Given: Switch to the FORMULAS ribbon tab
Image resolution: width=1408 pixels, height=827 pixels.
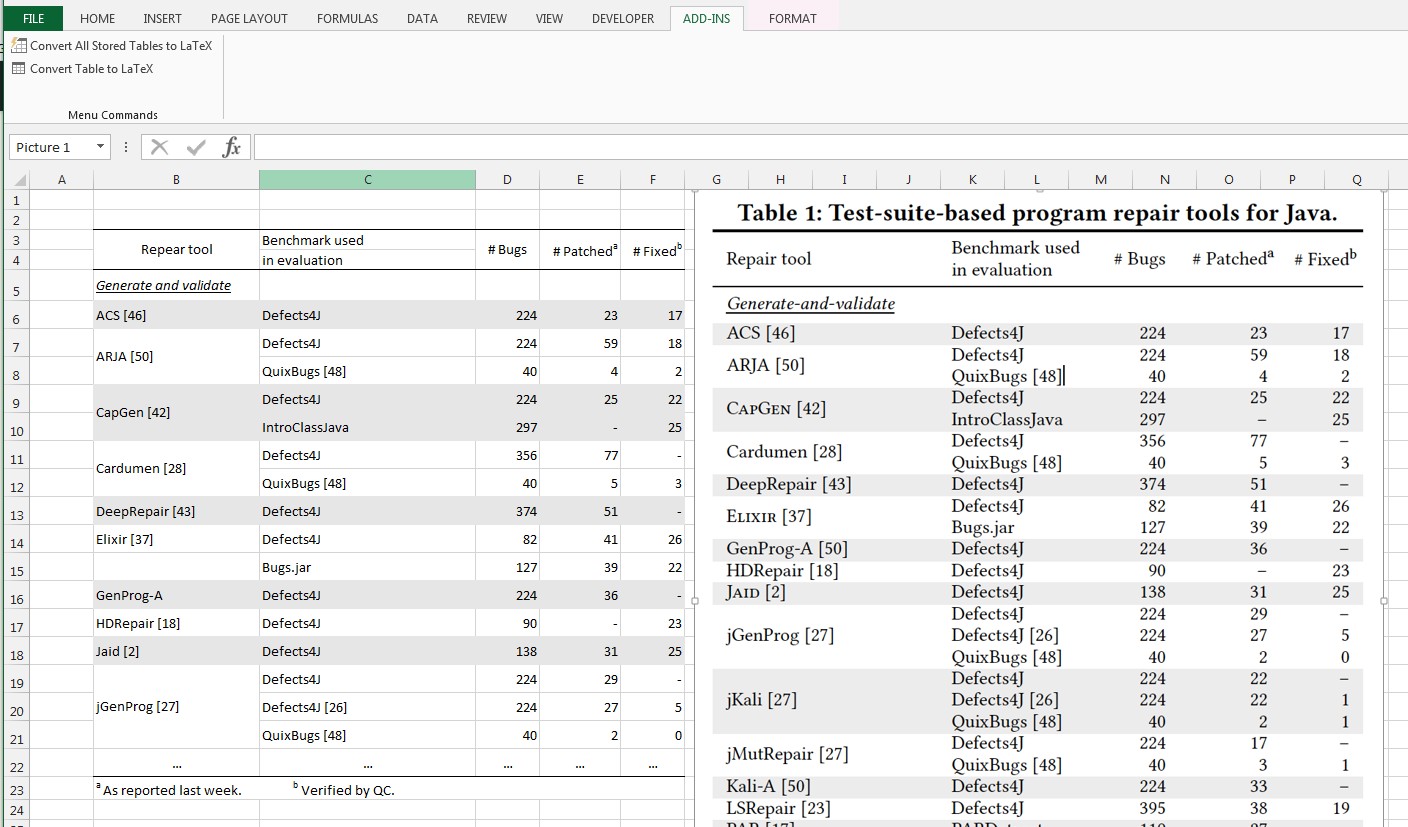Looking at the screenshot, I should pyautogui.click(x=346, y=17).
